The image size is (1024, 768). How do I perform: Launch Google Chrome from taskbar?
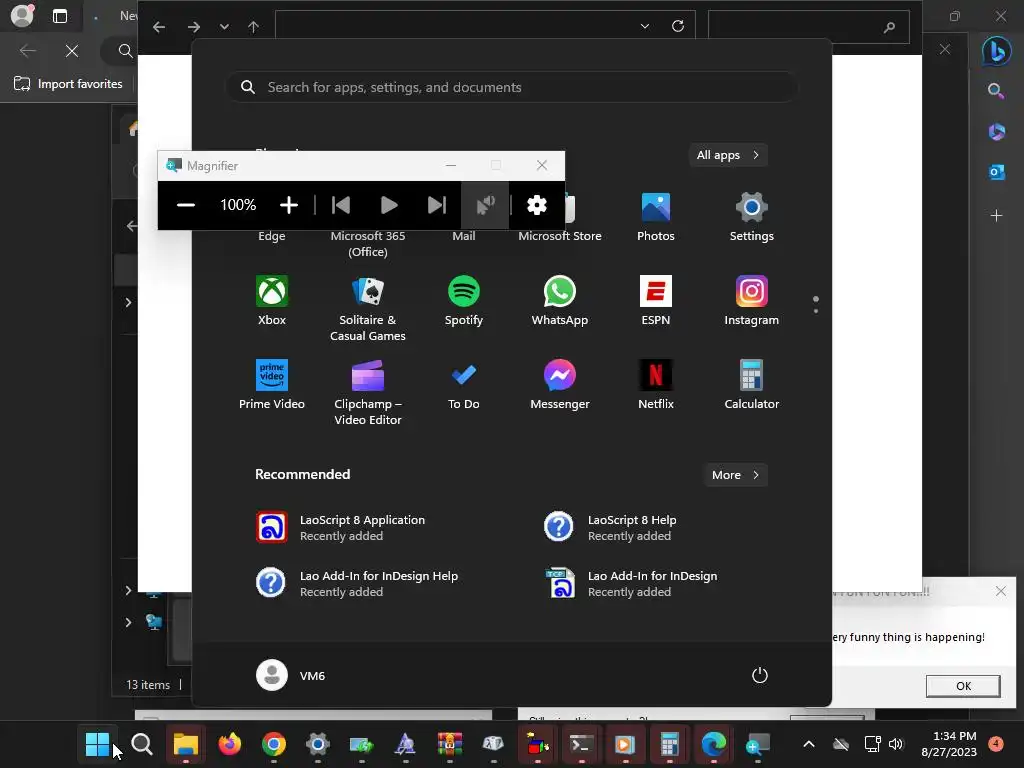pyautogui.click(x=274, y=744)
